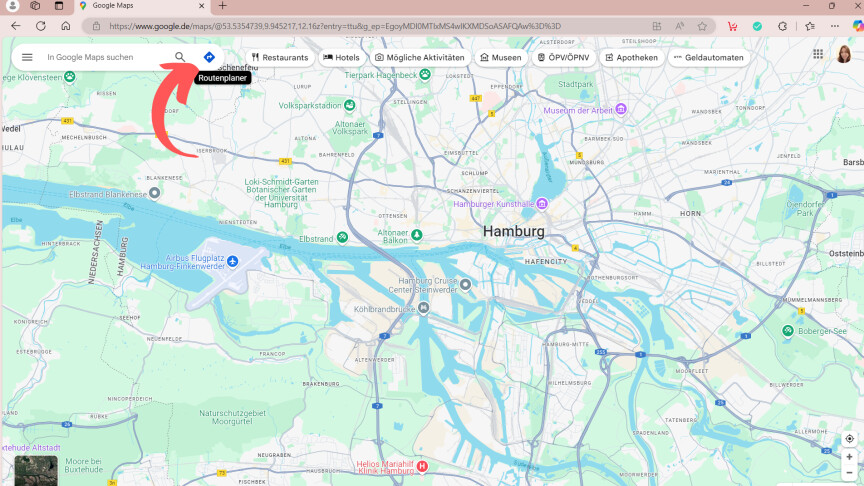Reload the page
The height and width of the screenshot is (486, 864).
(41, 26)
